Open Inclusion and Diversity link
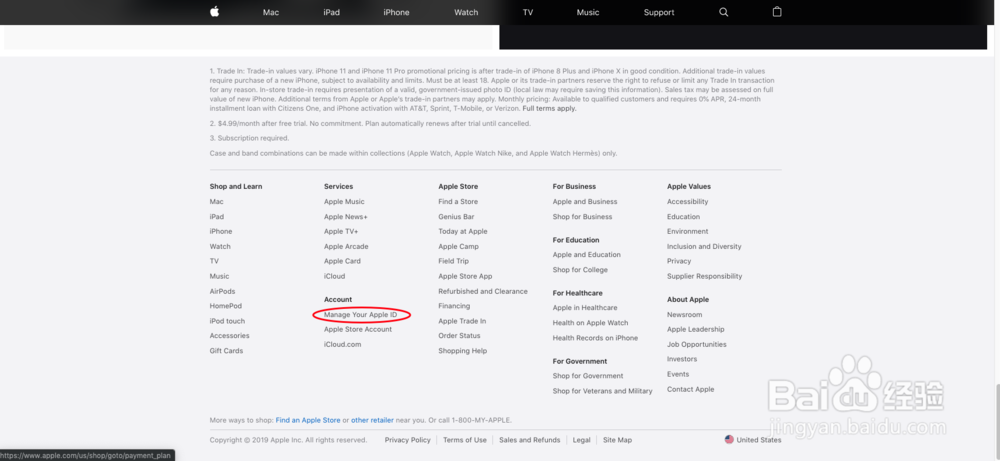1000x461 pixels. pos(704,247)
